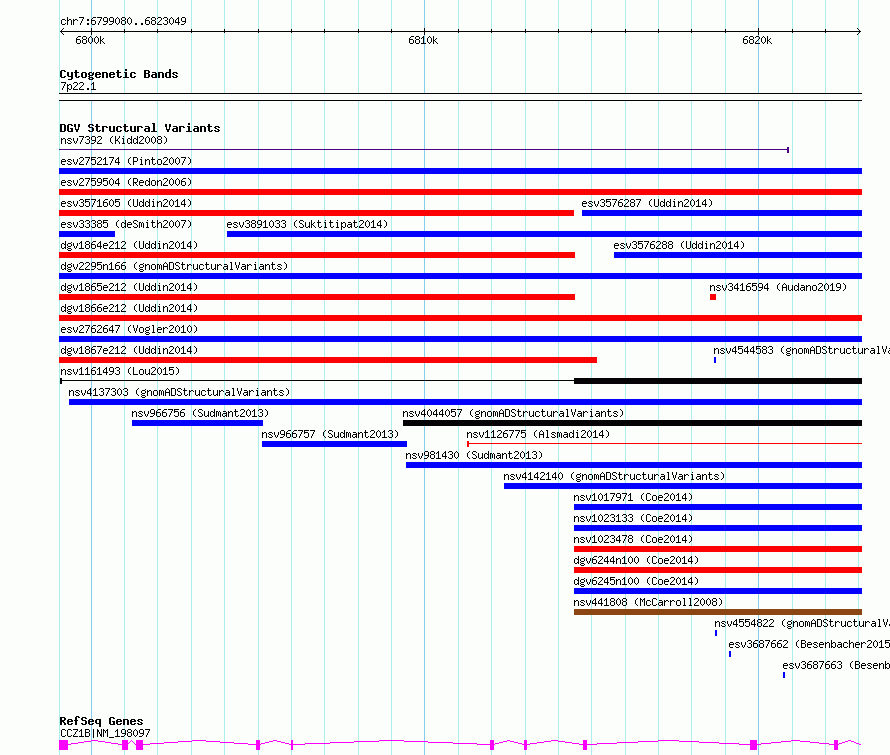Click the 6810k ruler position
The image size is (890, 755).
point(423,40)
